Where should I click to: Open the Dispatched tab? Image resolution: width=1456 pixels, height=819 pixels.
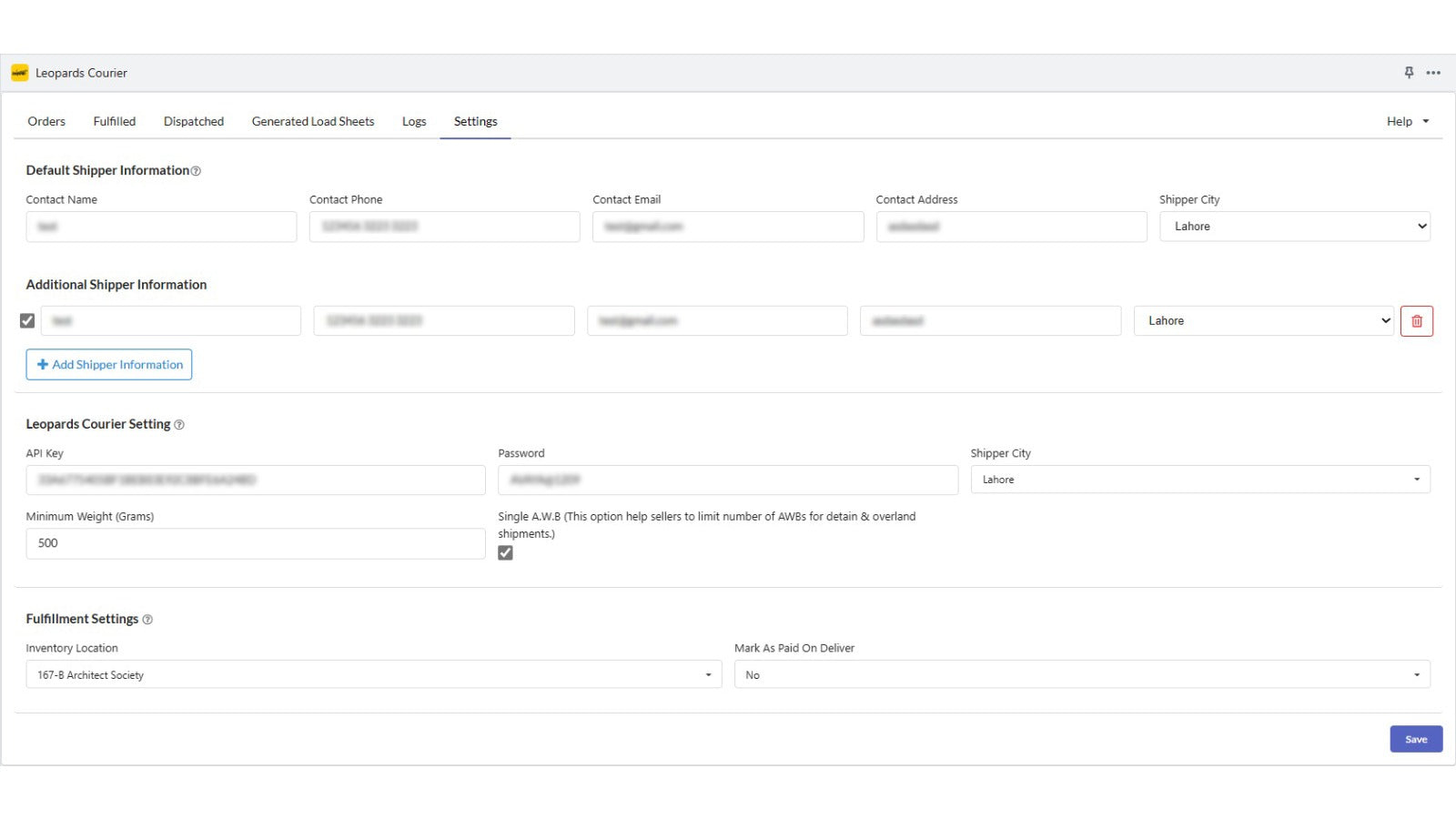pos(194,122)
